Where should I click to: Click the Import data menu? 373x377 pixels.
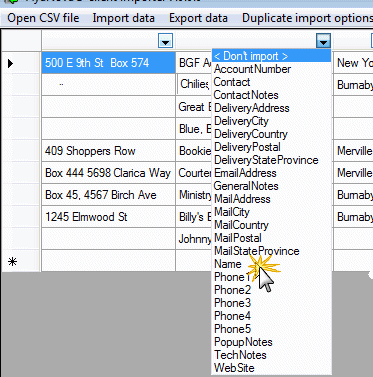coord(124,18)
